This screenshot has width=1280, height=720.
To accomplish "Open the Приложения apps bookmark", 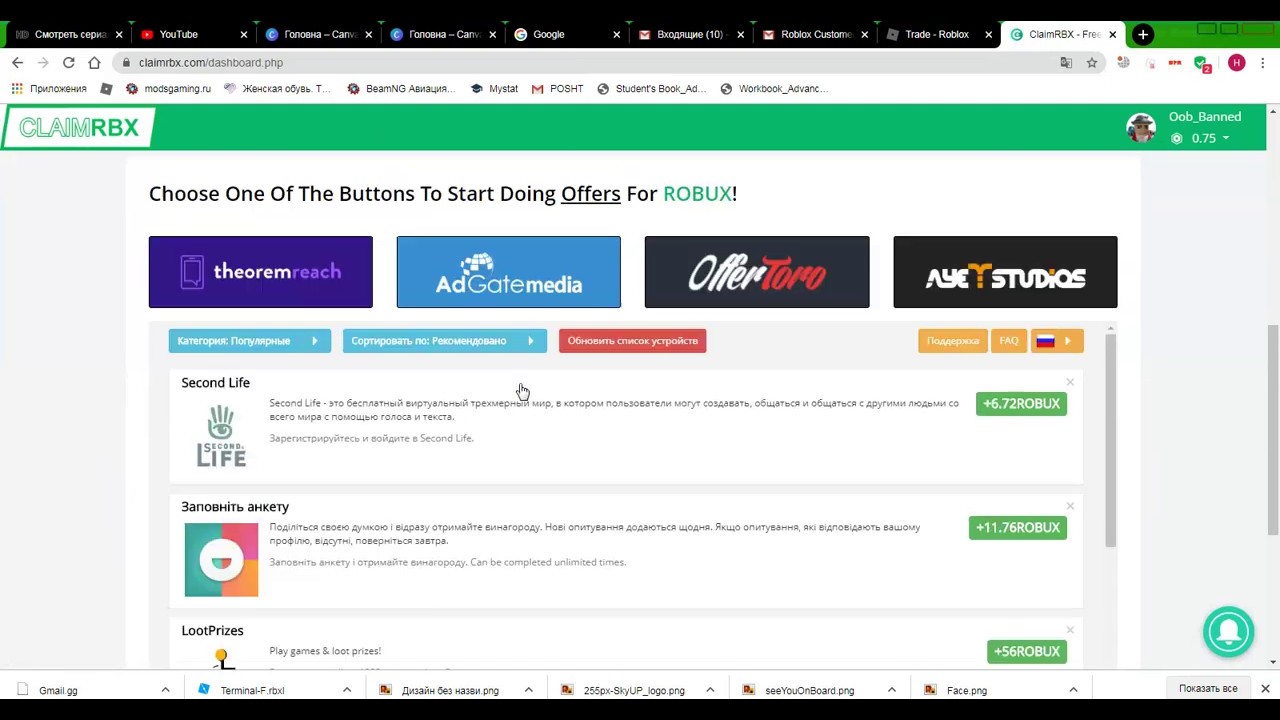I will coord(49,88).
